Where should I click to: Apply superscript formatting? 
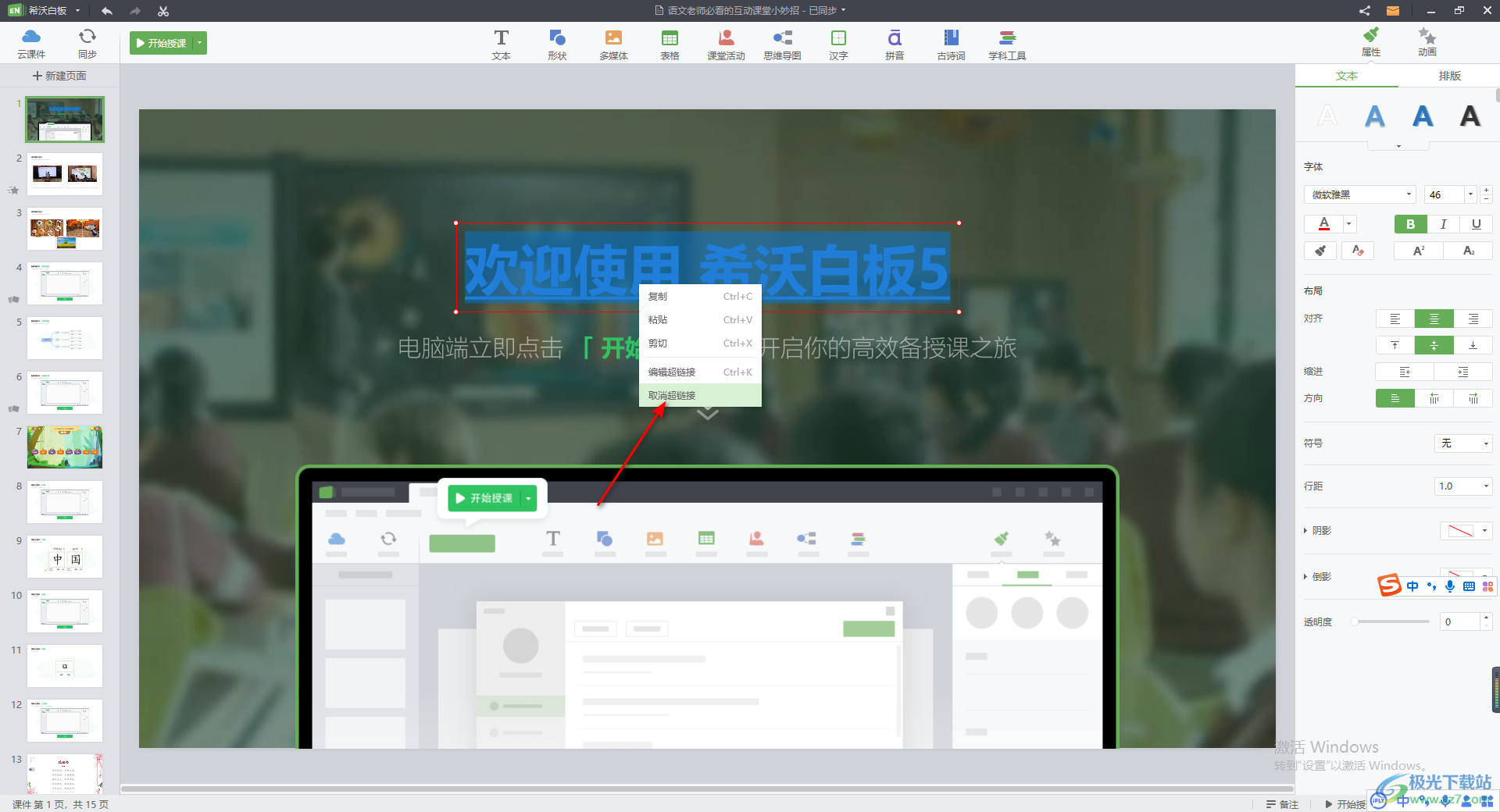coord(1419,251)
